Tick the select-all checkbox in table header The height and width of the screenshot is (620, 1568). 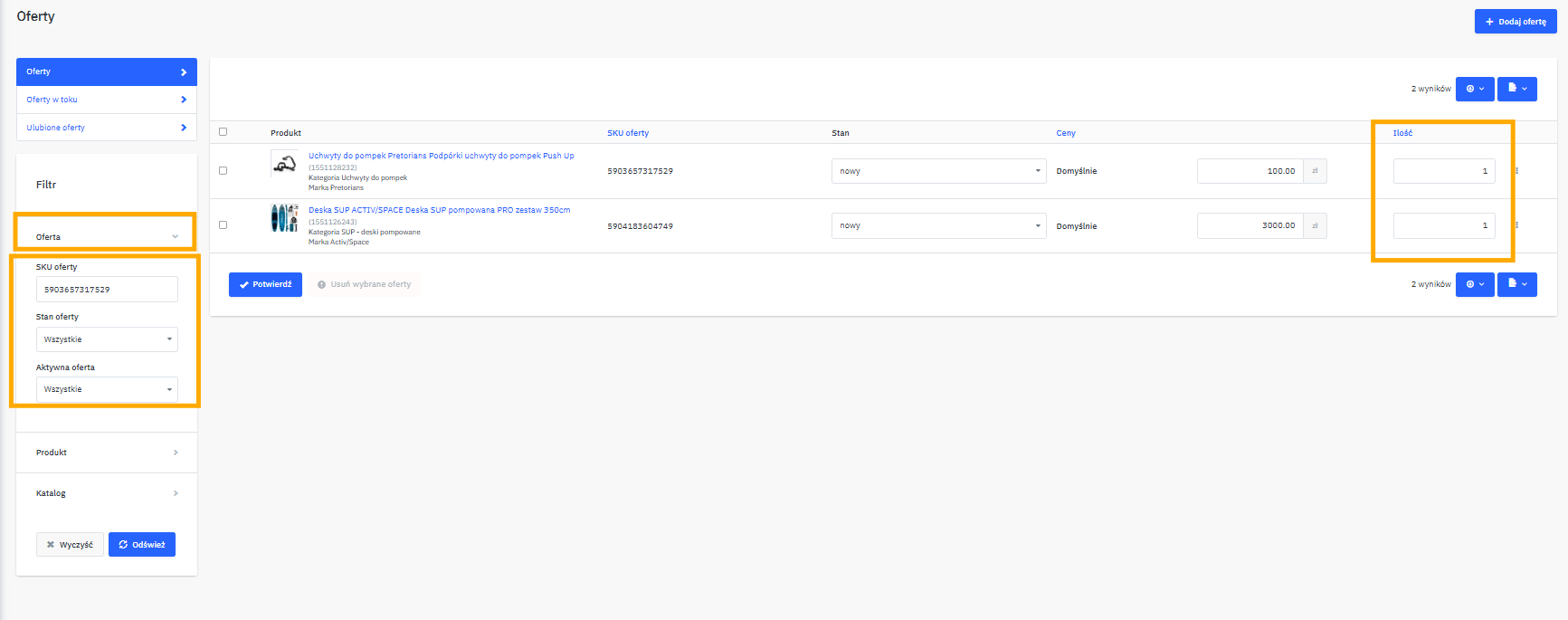tap(223, 132)
